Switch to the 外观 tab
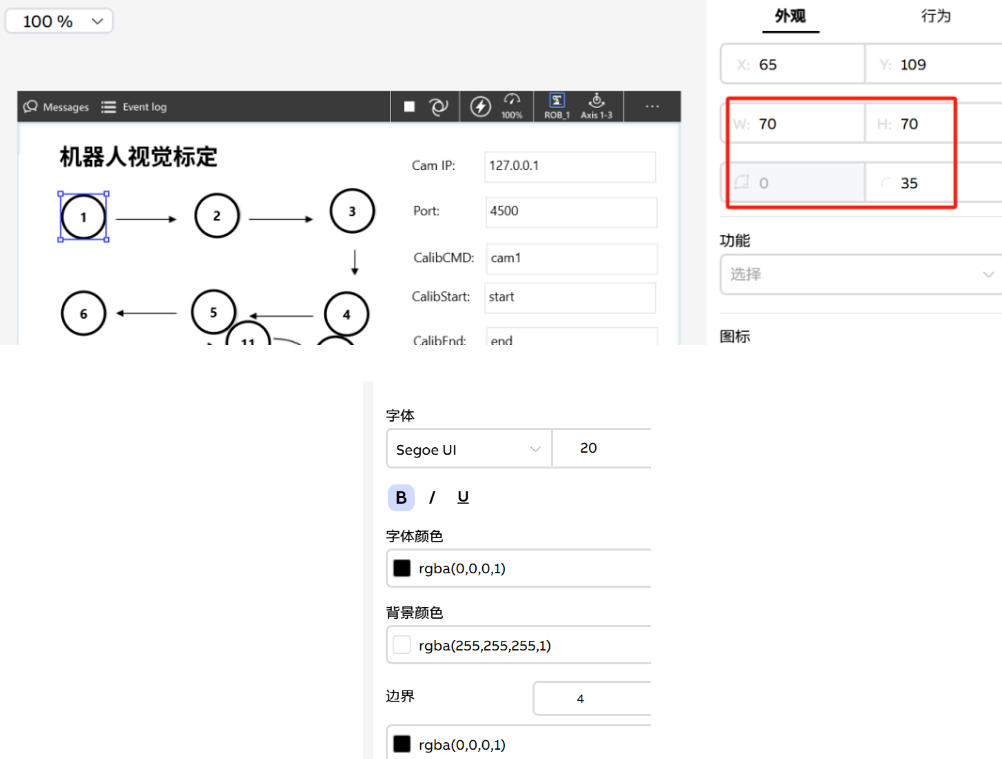The height and width of the screenshot is (759, 1002). click(x=790, y=16)
